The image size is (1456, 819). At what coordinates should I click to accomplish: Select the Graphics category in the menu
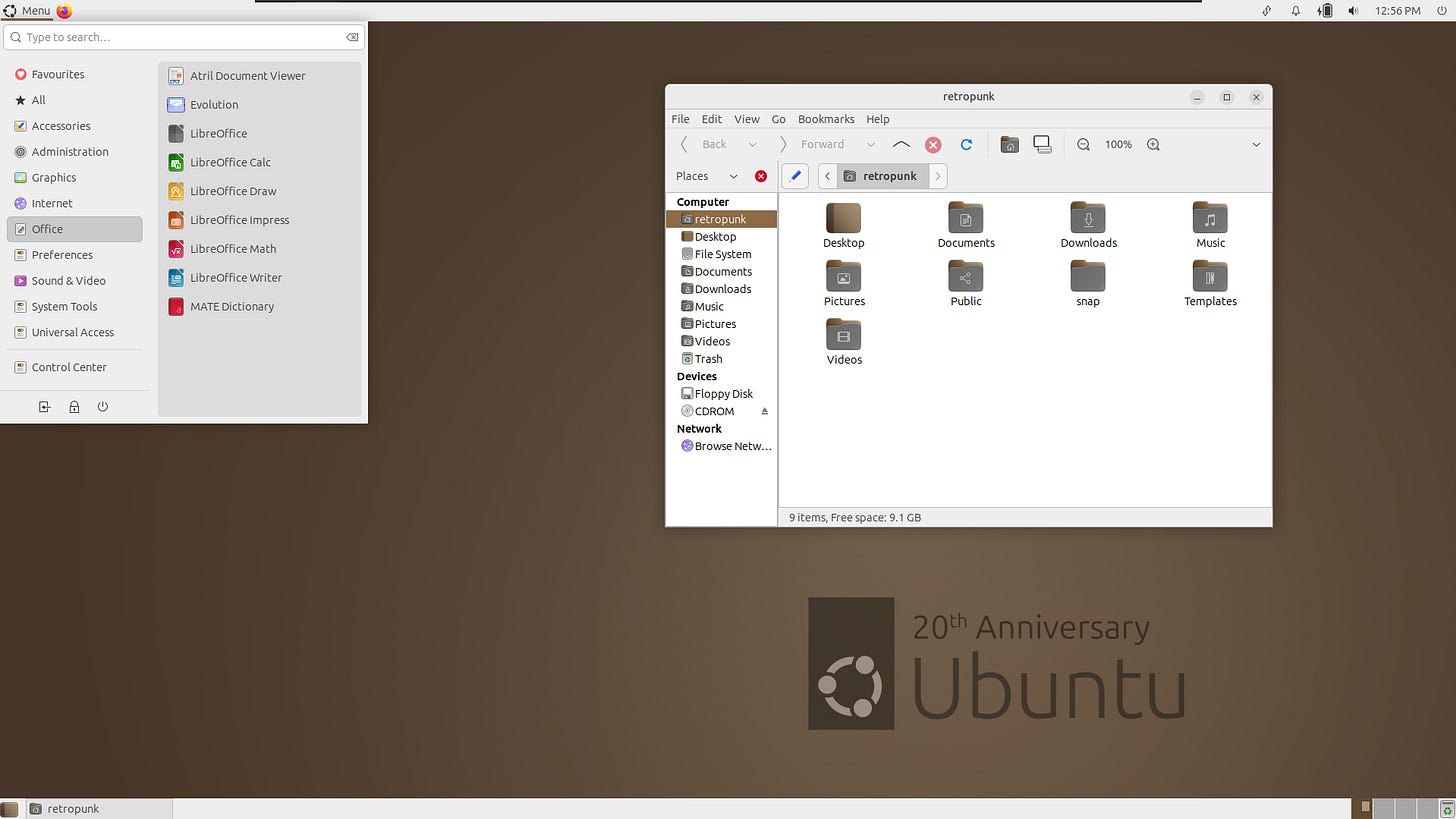(75, 177)
